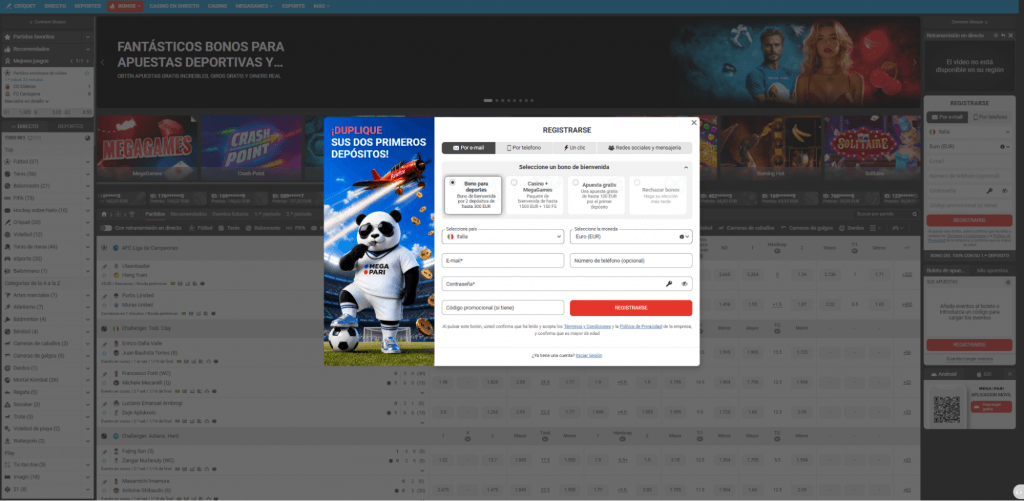
Task: Click the Tenis (56) ball icon
Action: tap(8, 174)
